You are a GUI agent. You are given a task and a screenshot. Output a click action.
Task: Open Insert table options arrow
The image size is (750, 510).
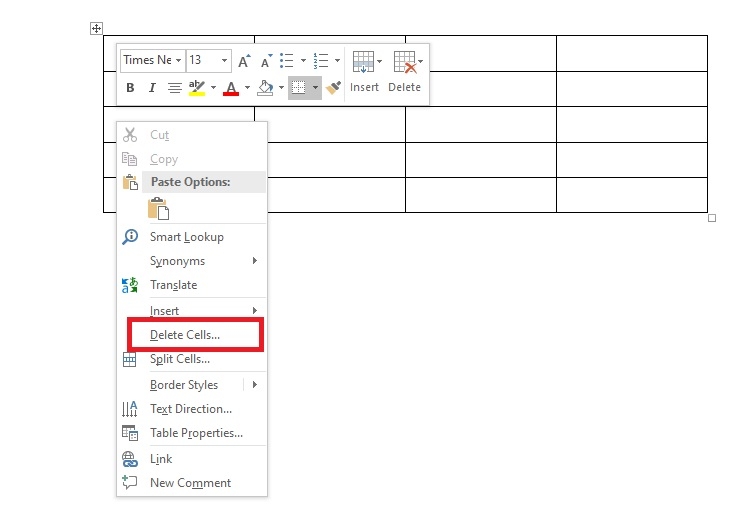(379, 61)
